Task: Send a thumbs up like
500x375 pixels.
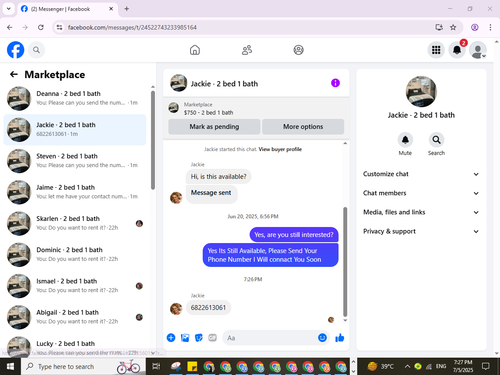Action: (x=340, y=338)
